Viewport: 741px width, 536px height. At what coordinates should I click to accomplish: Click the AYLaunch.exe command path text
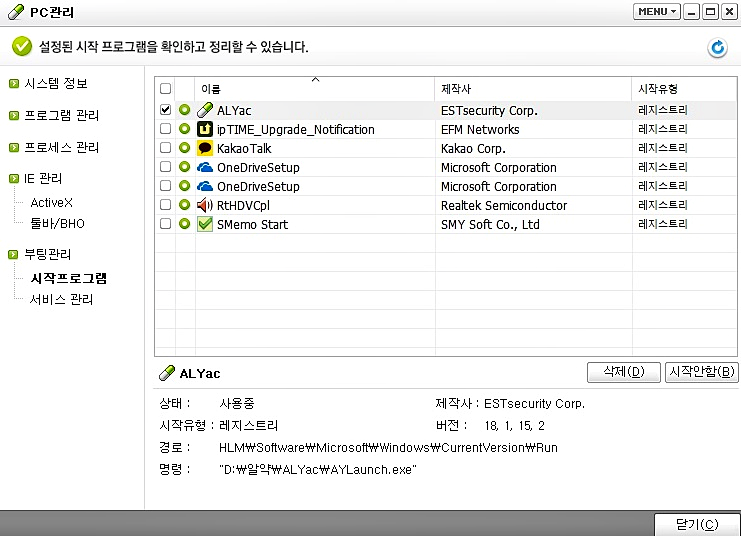[x=318, y=469]
